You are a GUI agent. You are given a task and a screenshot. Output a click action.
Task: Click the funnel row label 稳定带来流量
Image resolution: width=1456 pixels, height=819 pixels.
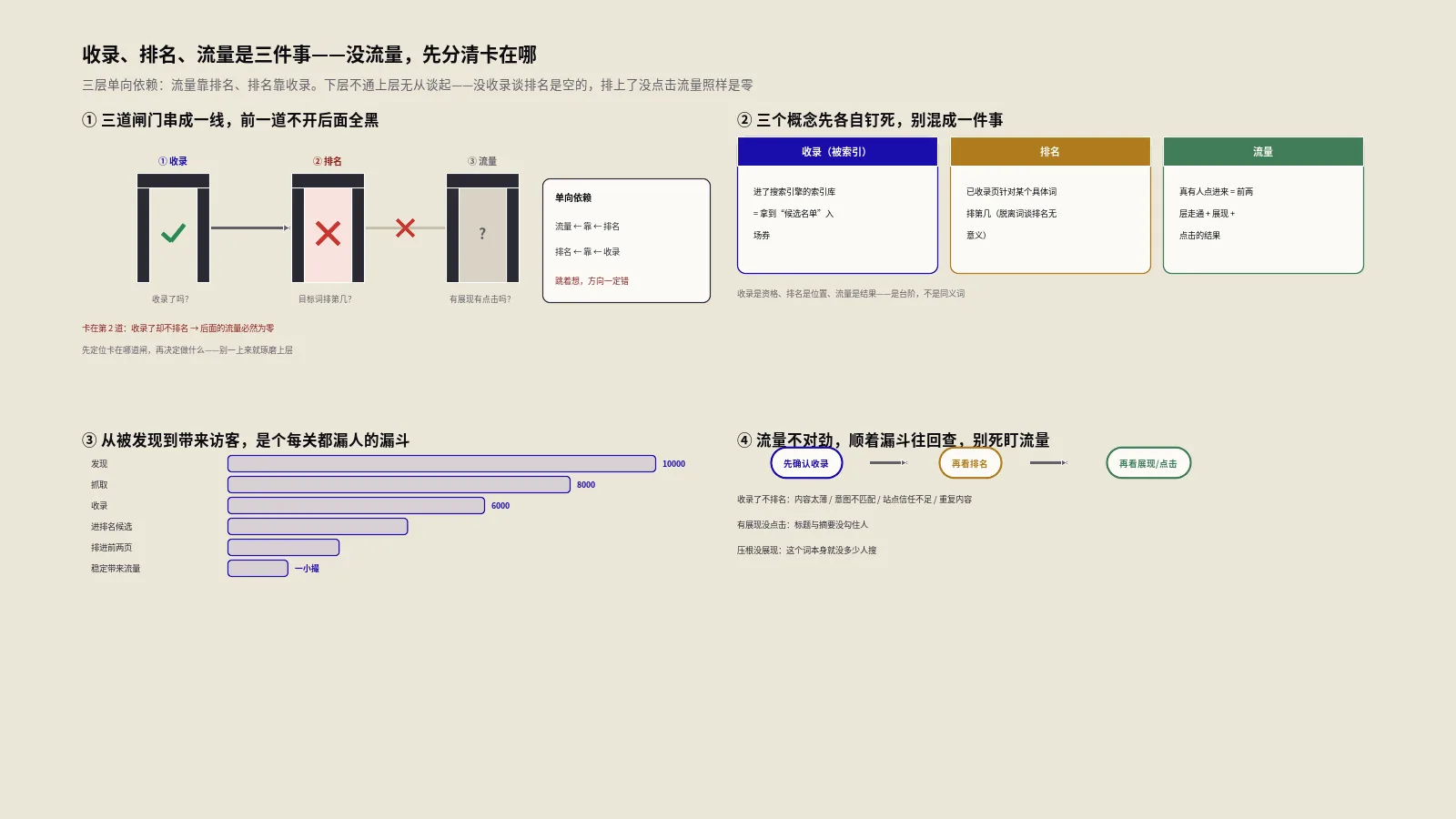tap(116, 569)
